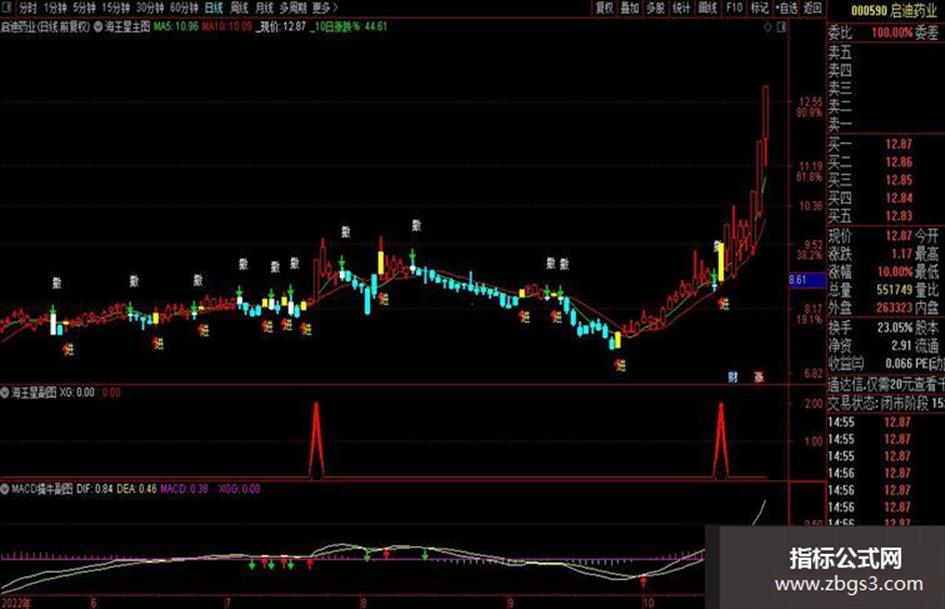Open the 复权 adjustment menu
945x609 pixels.
(x=604, y=8)
